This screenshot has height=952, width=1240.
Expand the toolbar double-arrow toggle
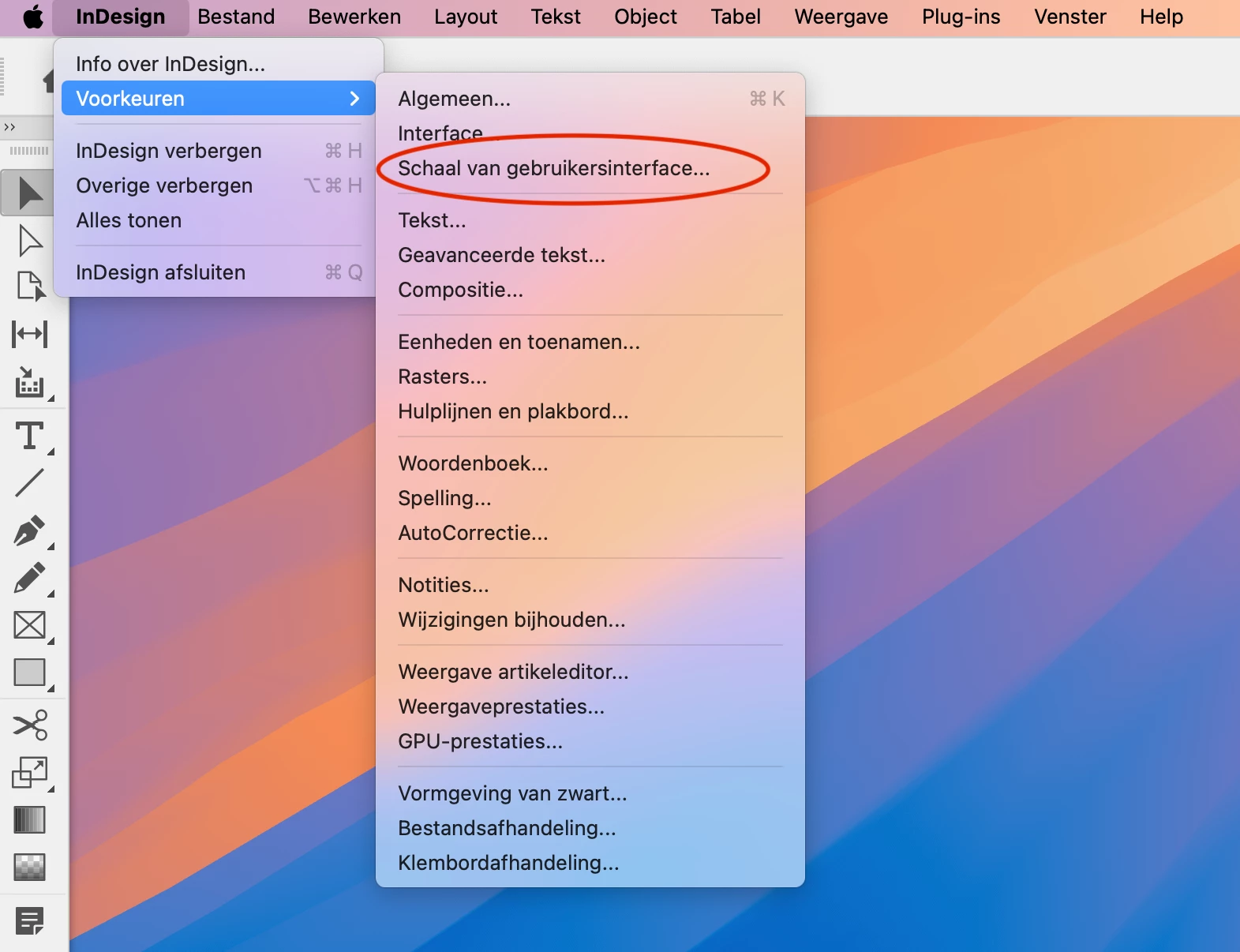coord(9,127)
